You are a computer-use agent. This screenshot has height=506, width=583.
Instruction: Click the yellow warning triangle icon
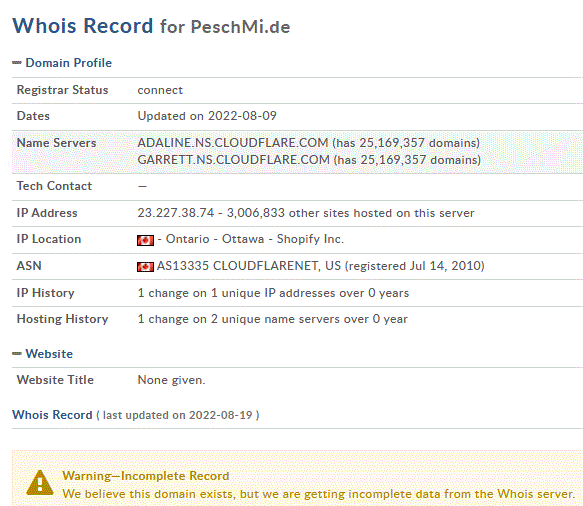point(40,483)
